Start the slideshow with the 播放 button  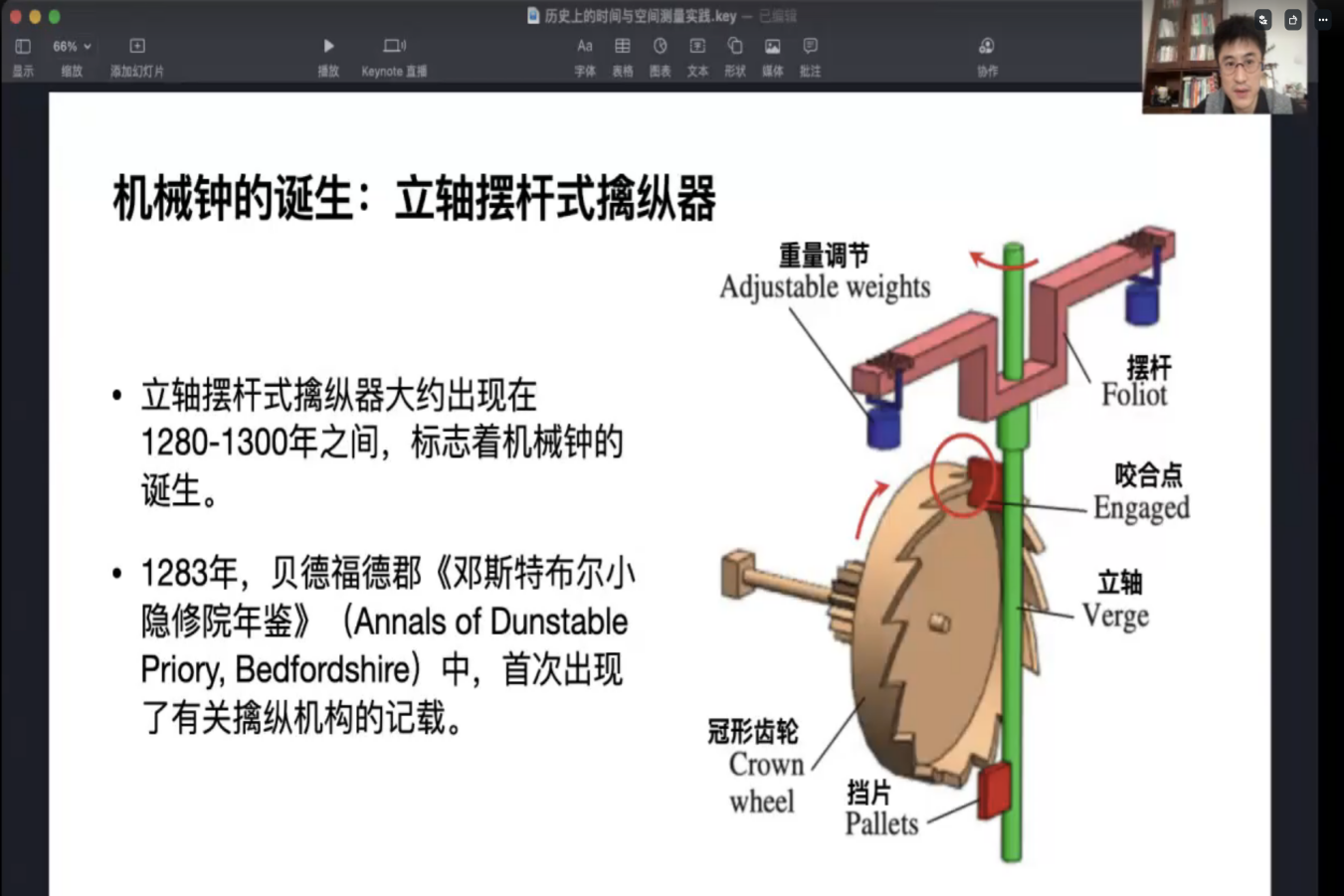[x=328, y=46]
